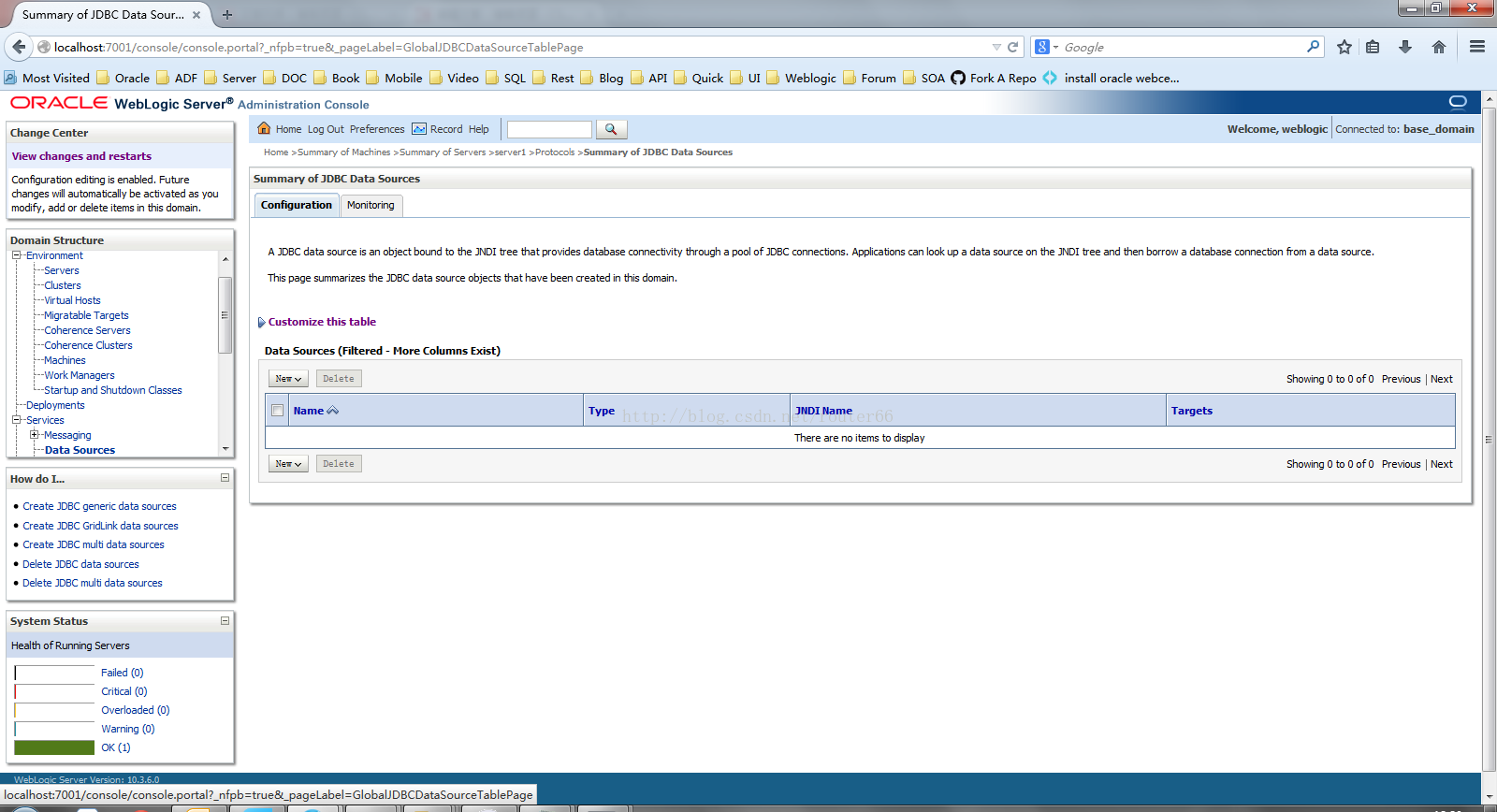Expand the Messaging tree node
Image resolution: width=1497 pixels, height=812 pixels.
point(35,435)
